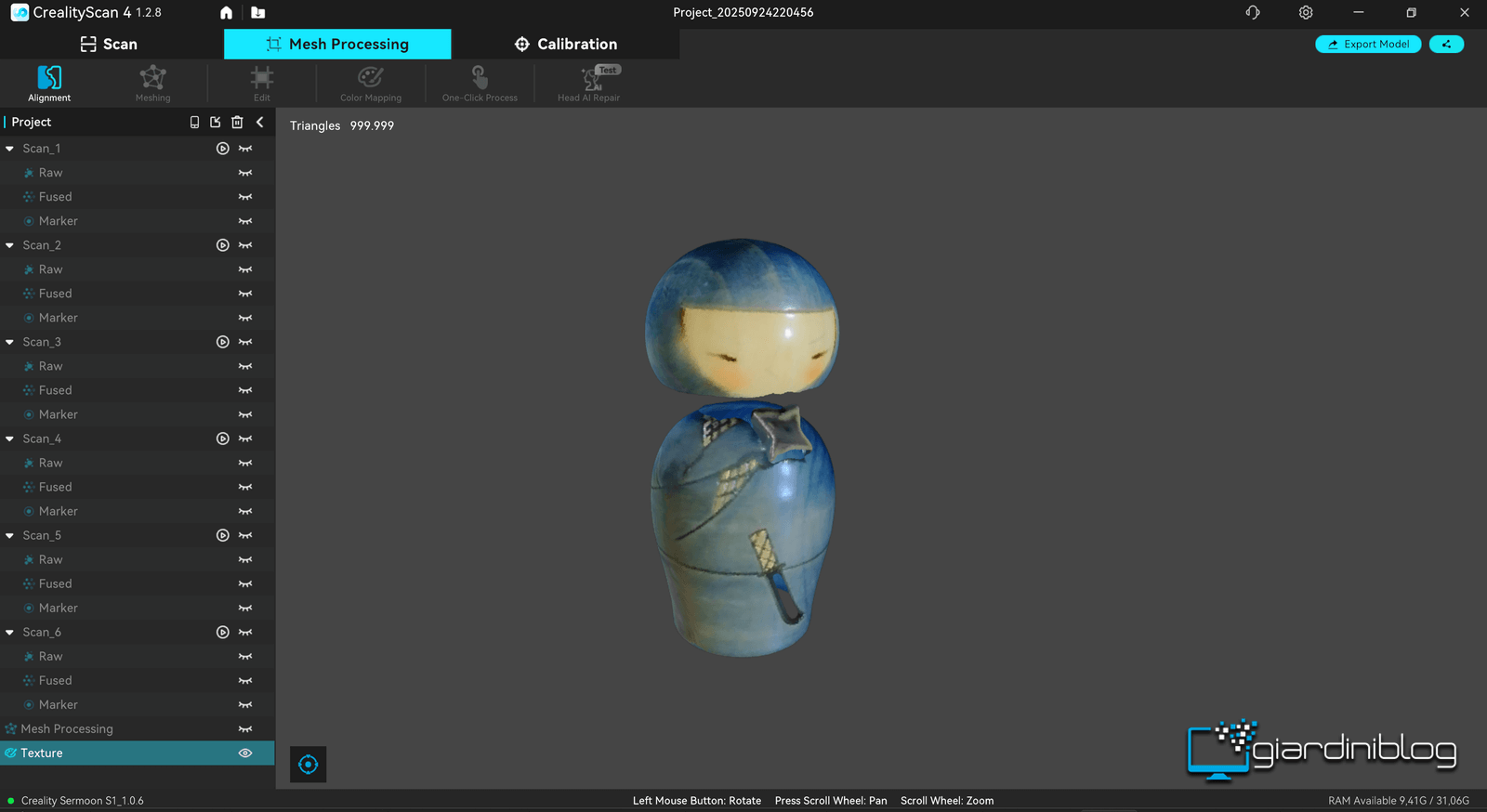Screen dimensions: 1487x812
Task: Go to home screen icon
Action: [226, 13]
